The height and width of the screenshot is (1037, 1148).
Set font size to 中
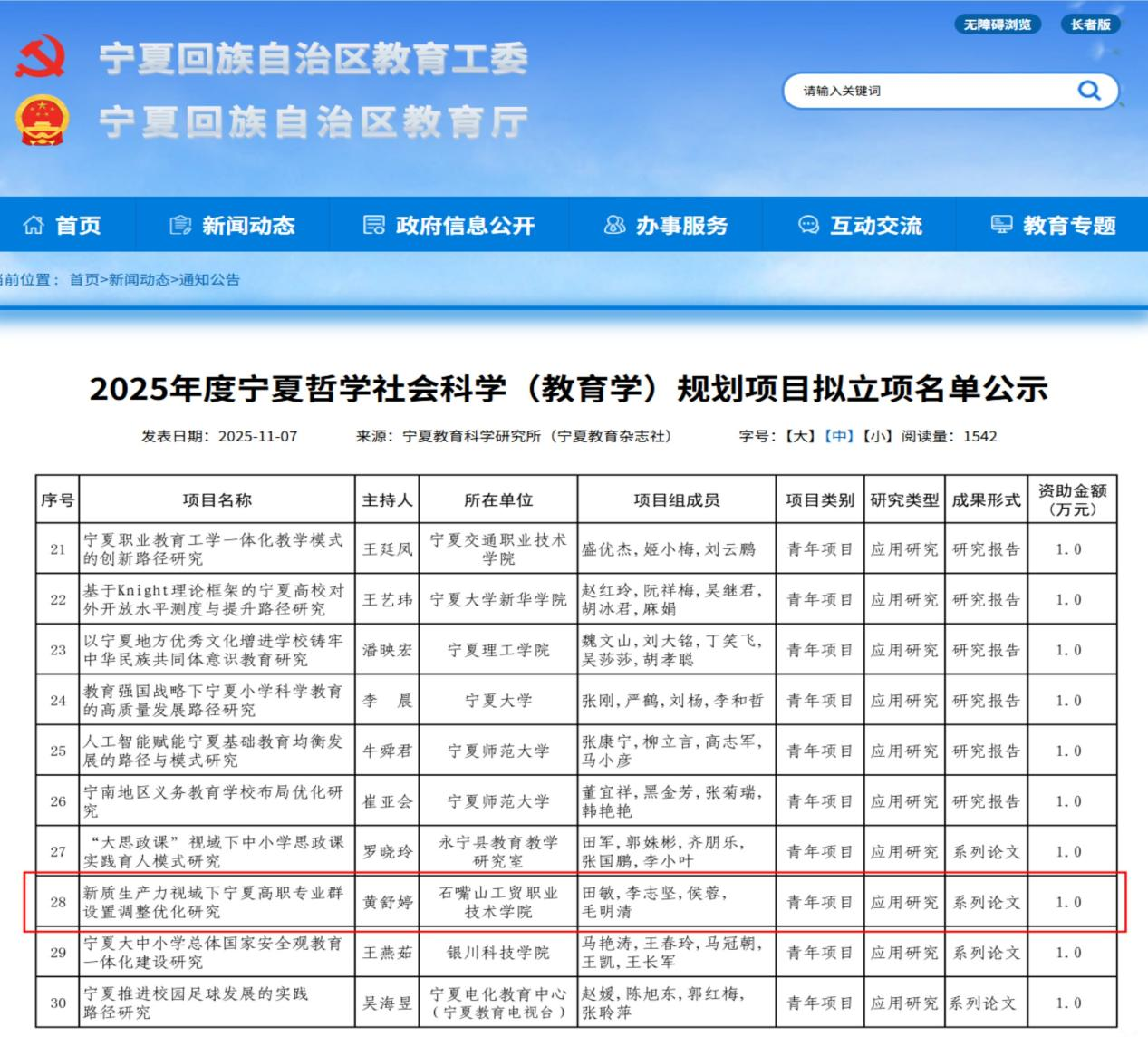point(838,436)
